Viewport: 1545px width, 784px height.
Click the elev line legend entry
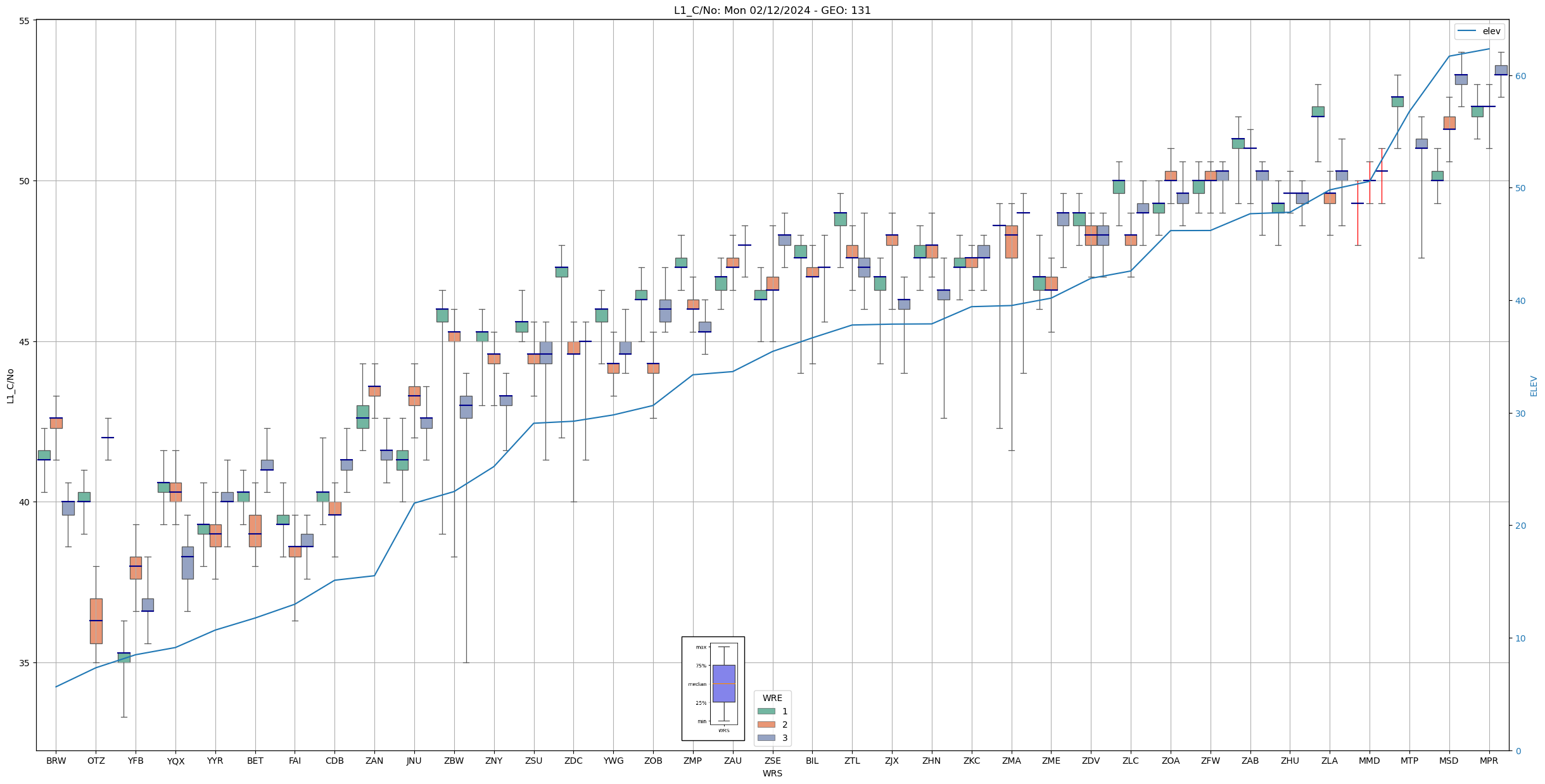pos(1478,31)
